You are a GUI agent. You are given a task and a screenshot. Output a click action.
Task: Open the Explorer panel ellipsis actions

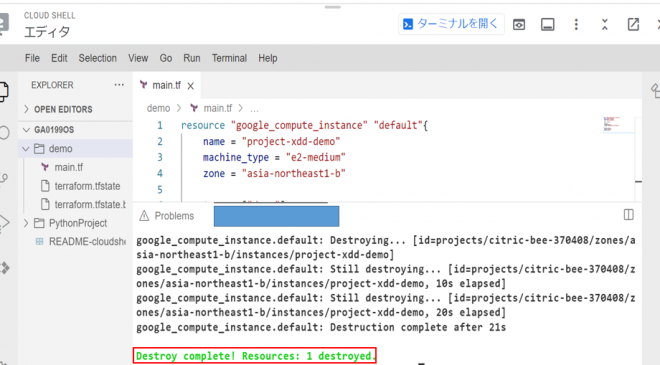[119, 85]
